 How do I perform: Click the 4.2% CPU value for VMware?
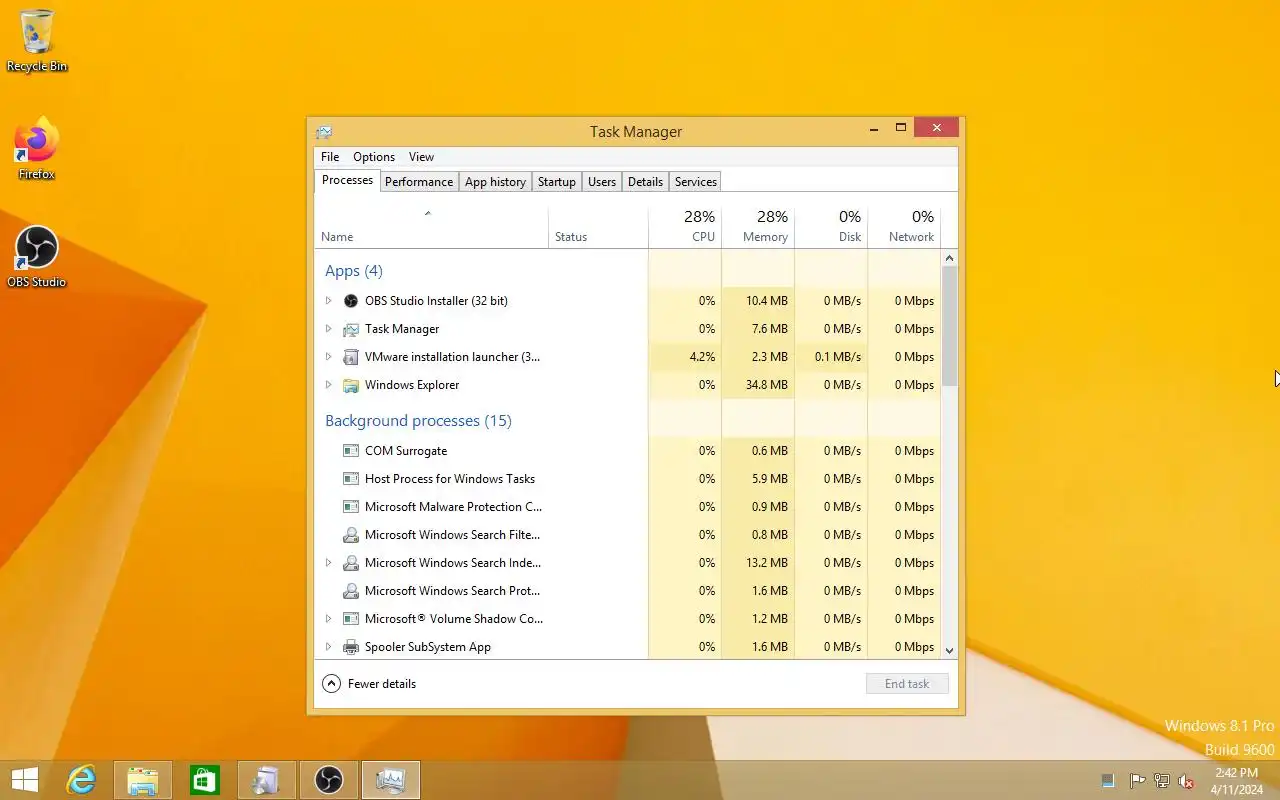pos(702,357)
